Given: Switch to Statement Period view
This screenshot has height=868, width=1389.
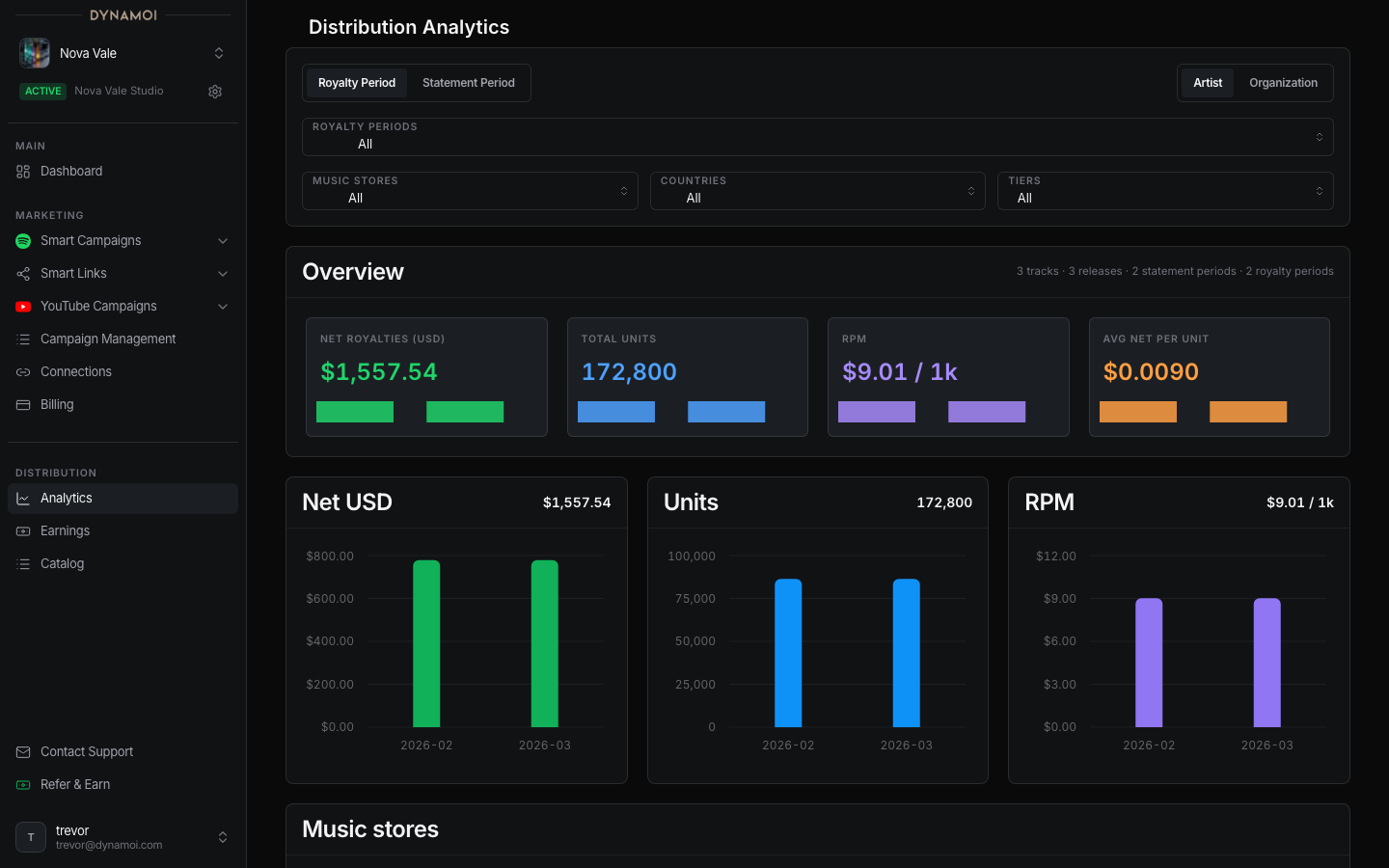Looking at the screenshot, I should [469, 83].
